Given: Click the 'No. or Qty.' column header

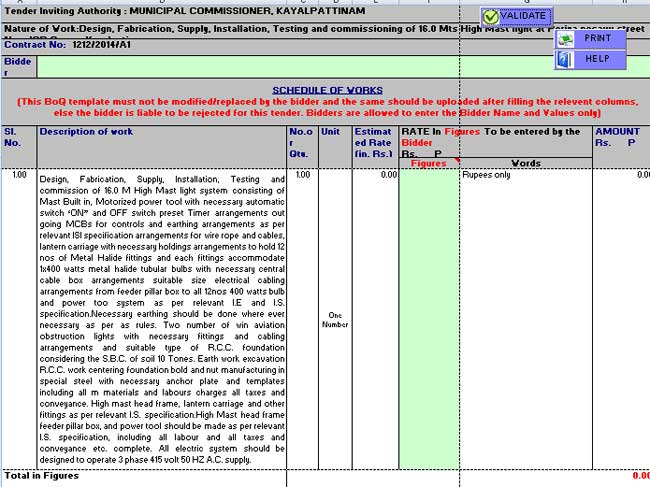Looking at the screenshot, I should (x=302, y=147).
